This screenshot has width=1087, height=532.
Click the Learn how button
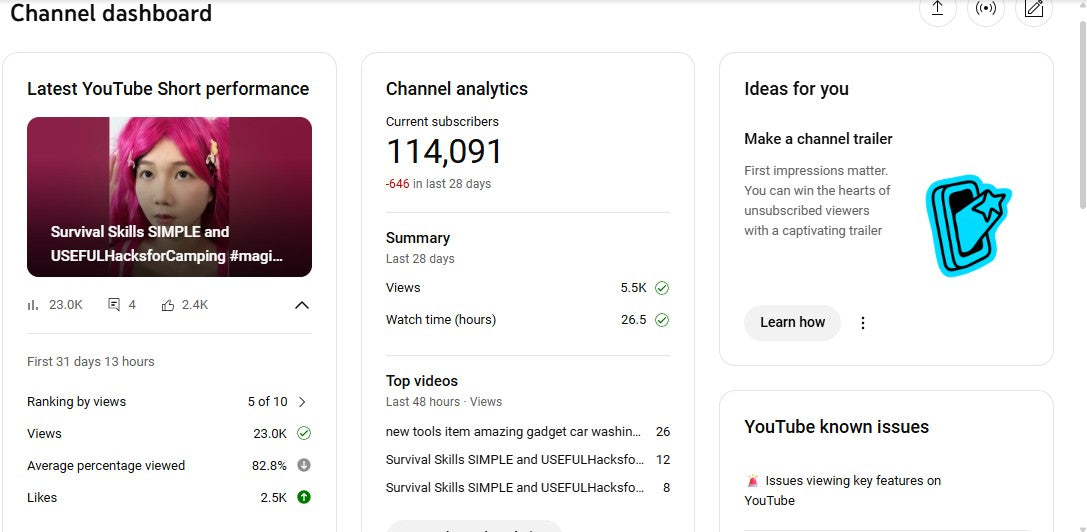[x=792, y=322]
